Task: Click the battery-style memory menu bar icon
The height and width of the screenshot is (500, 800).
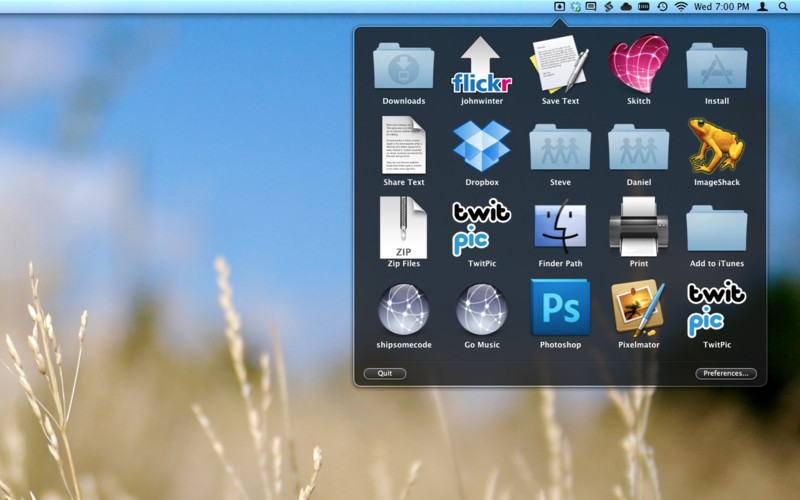Action: coord(644,7)
